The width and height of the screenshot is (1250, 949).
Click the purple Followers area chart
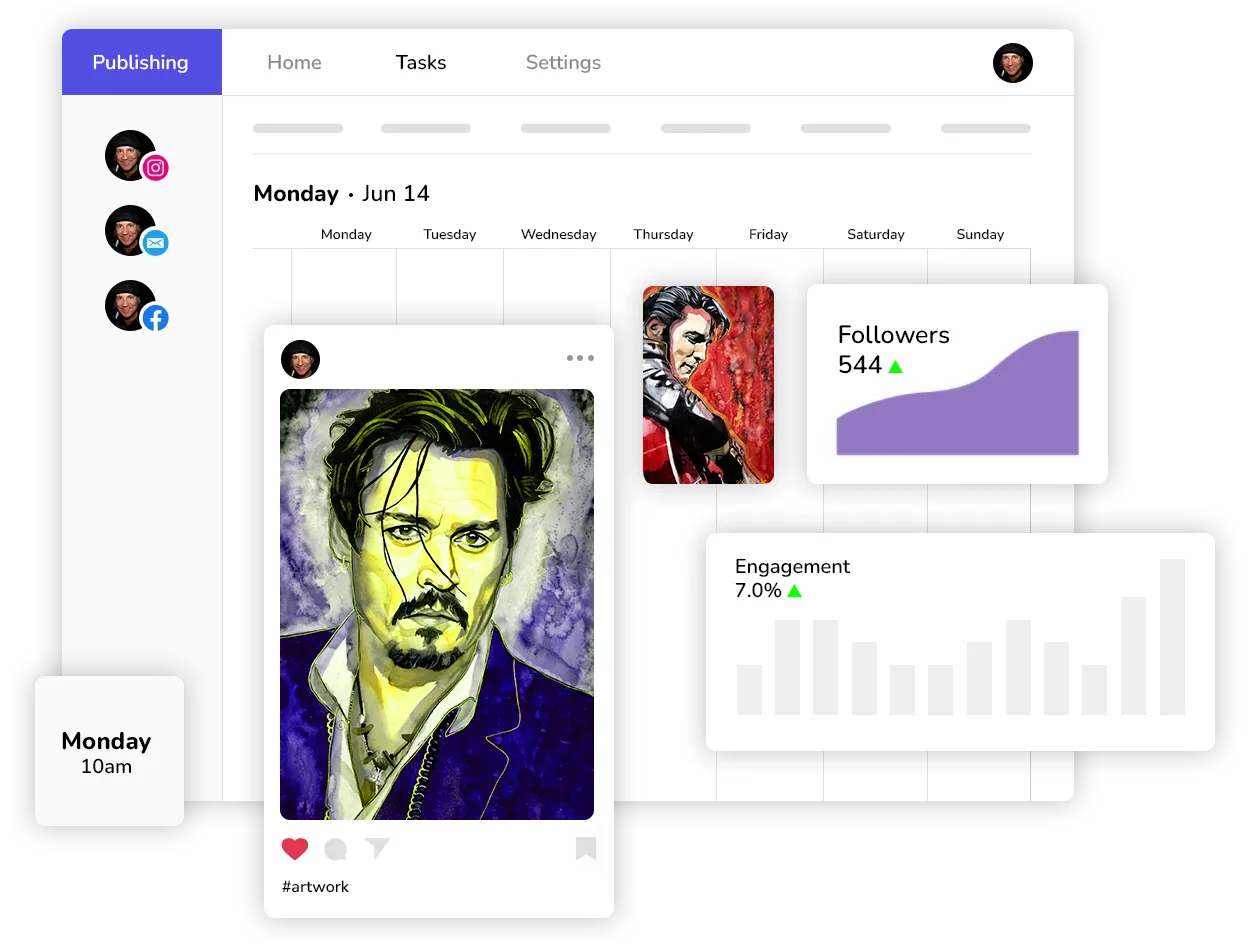pos(958,393)
